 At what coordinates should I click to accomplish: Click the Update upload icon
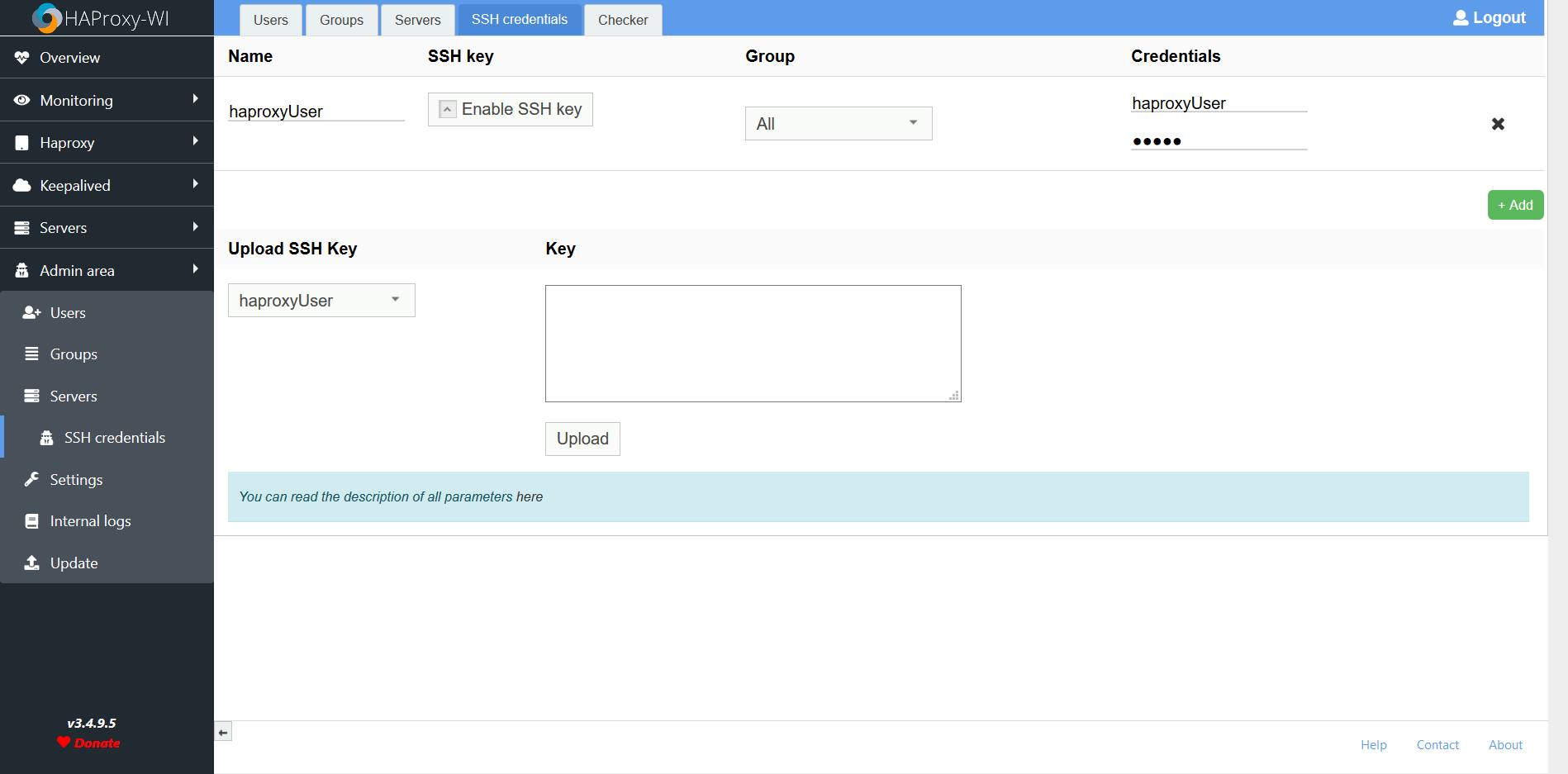click(32, 563)
